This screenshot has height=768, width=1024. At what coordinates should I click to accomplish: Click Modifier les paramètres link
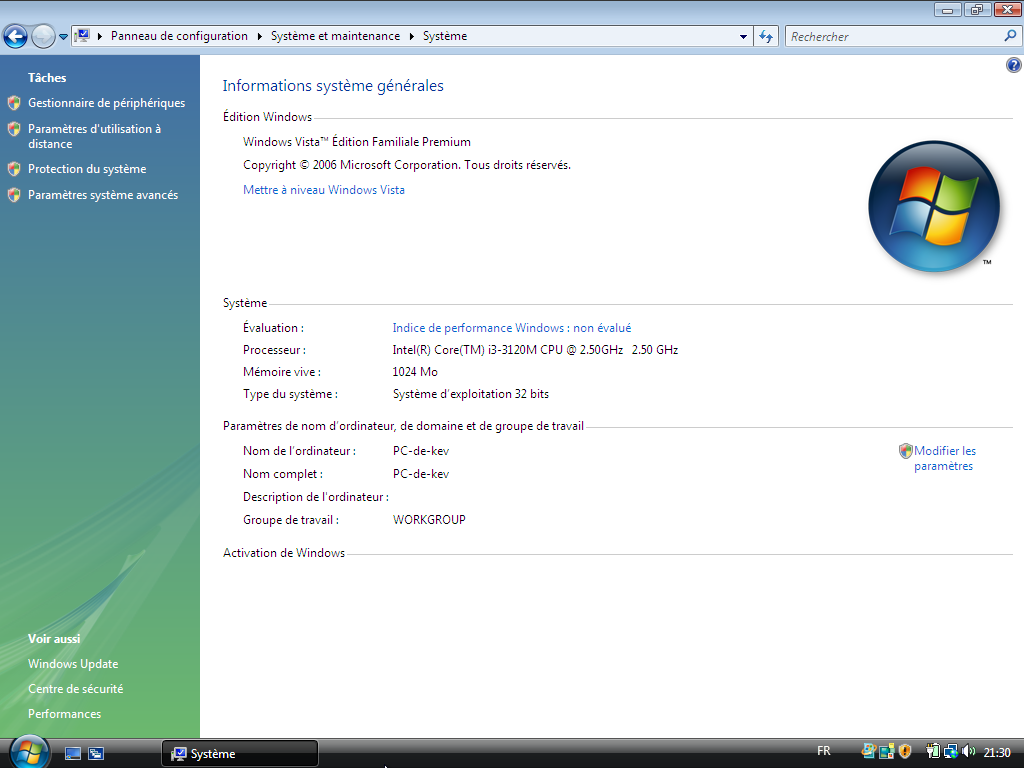click(x=944, y=458)
